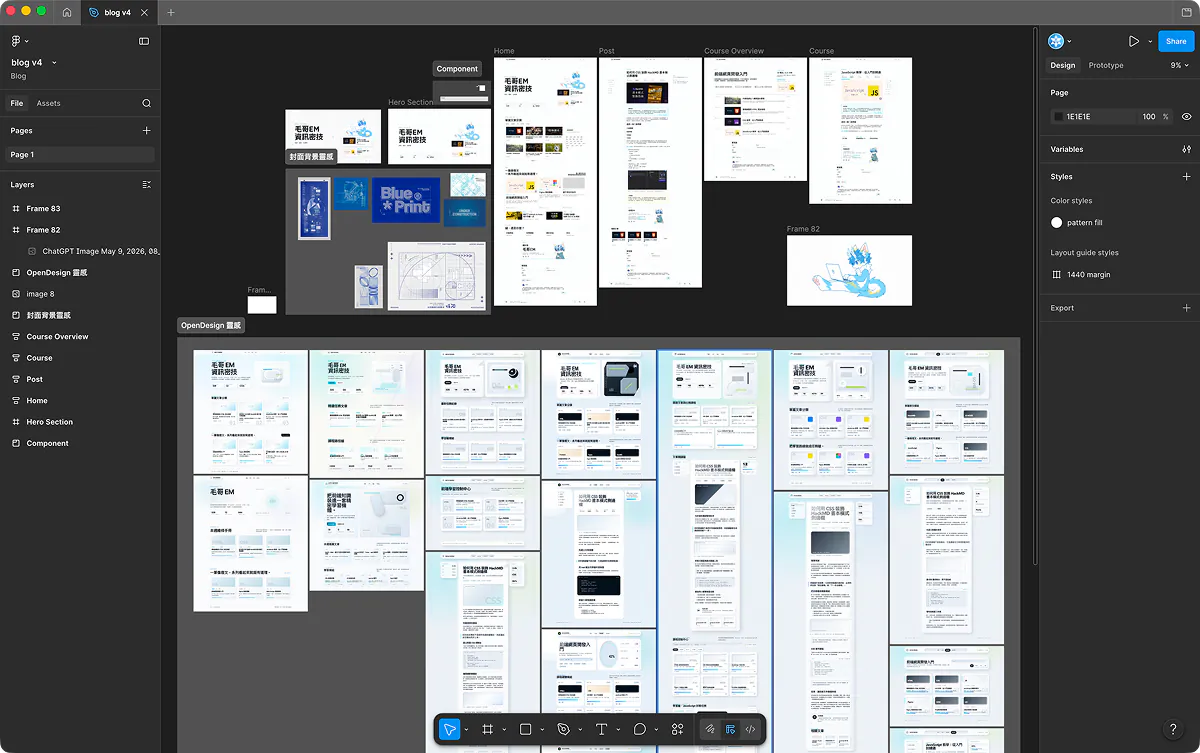This screenshot has width=1200, height=753.
Task: Select the Move tool in bottom toolbar
Action: point(449,730)
